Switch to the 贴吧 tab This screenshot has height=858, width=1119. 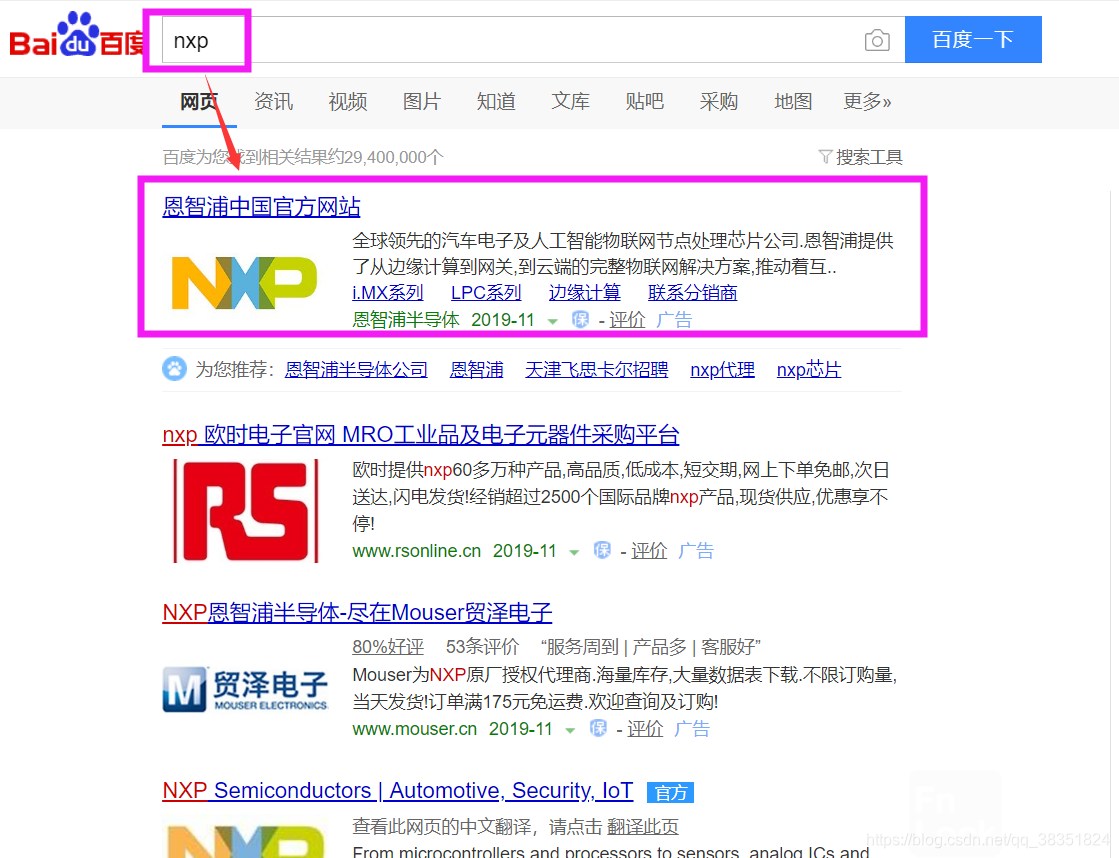(644, 101)
